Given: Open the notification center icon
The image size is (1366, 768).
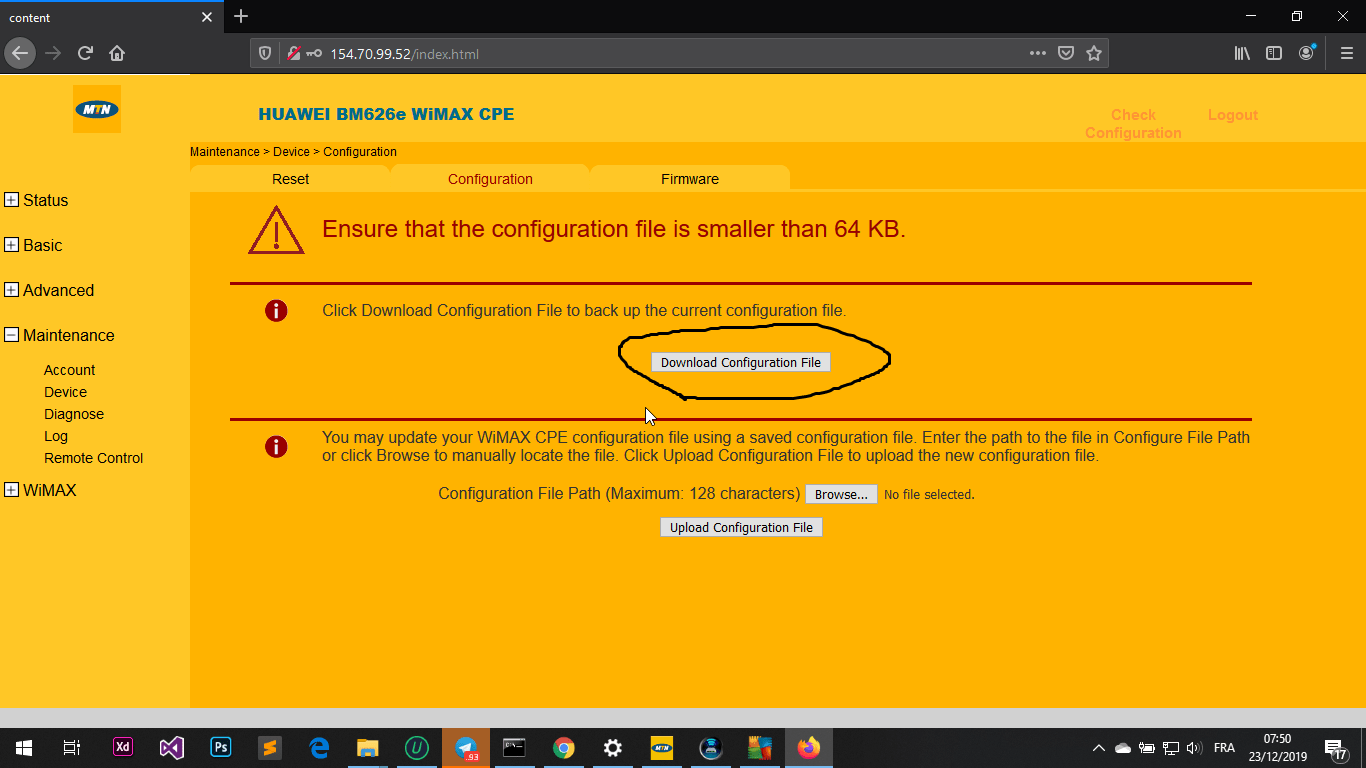Looking at the screenshot, I should click(1334, 747).
